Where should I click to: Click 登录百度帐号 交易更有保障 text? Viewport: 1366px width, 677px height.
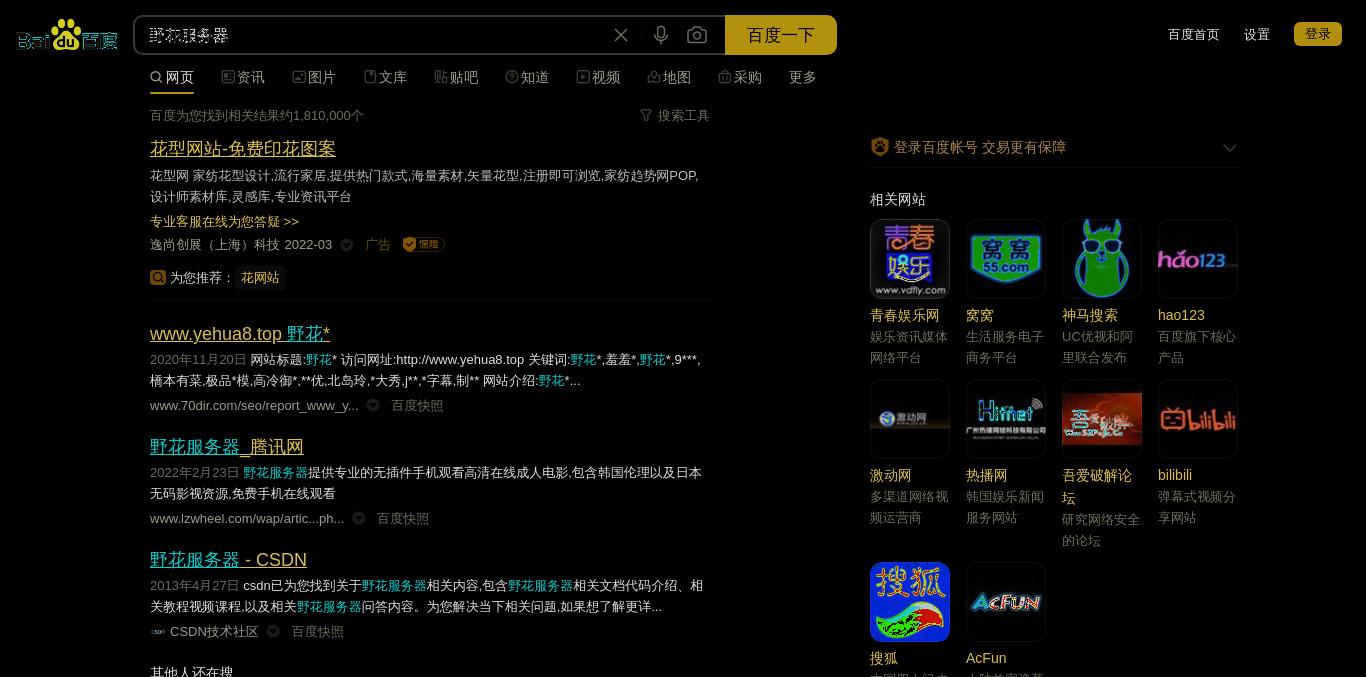[980, 147]
